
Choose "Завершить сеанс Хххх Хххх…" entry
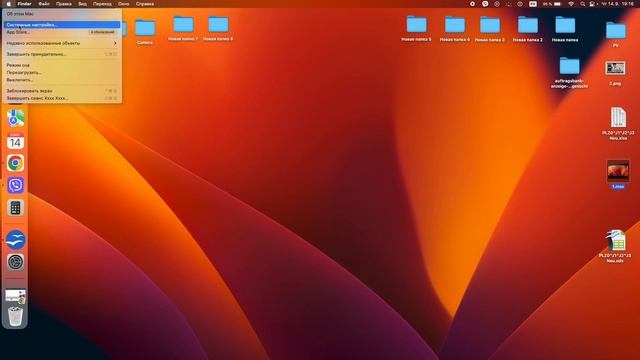coord(61,98)
